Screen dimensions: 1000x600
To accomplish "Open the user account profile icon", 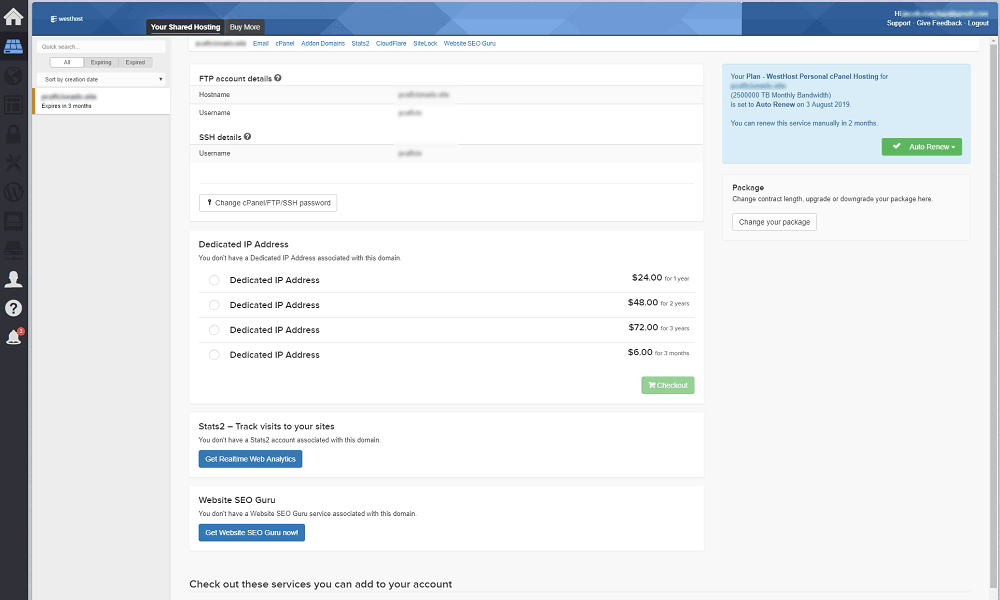I will 13,279.
